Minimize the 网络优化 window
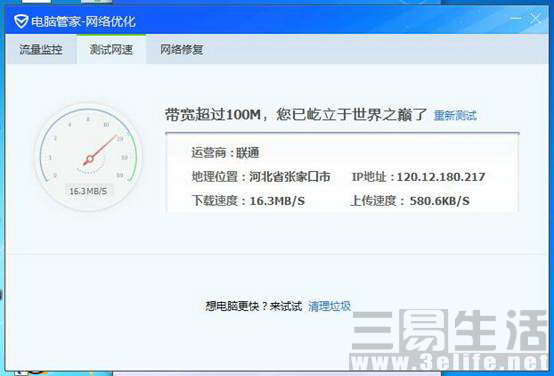 coord(516,18)
